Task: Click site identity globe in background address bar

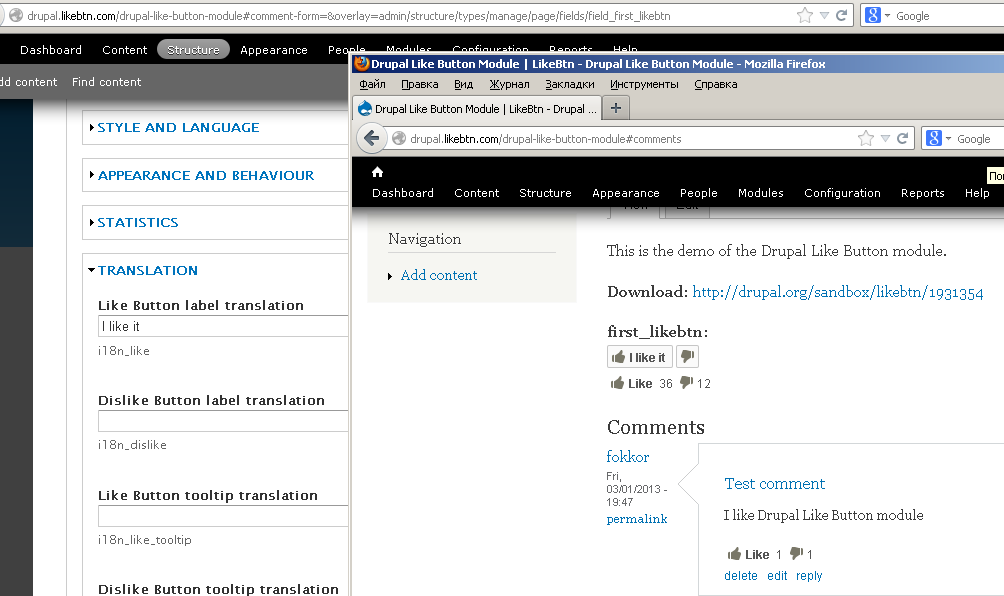Action: (15, 15)
